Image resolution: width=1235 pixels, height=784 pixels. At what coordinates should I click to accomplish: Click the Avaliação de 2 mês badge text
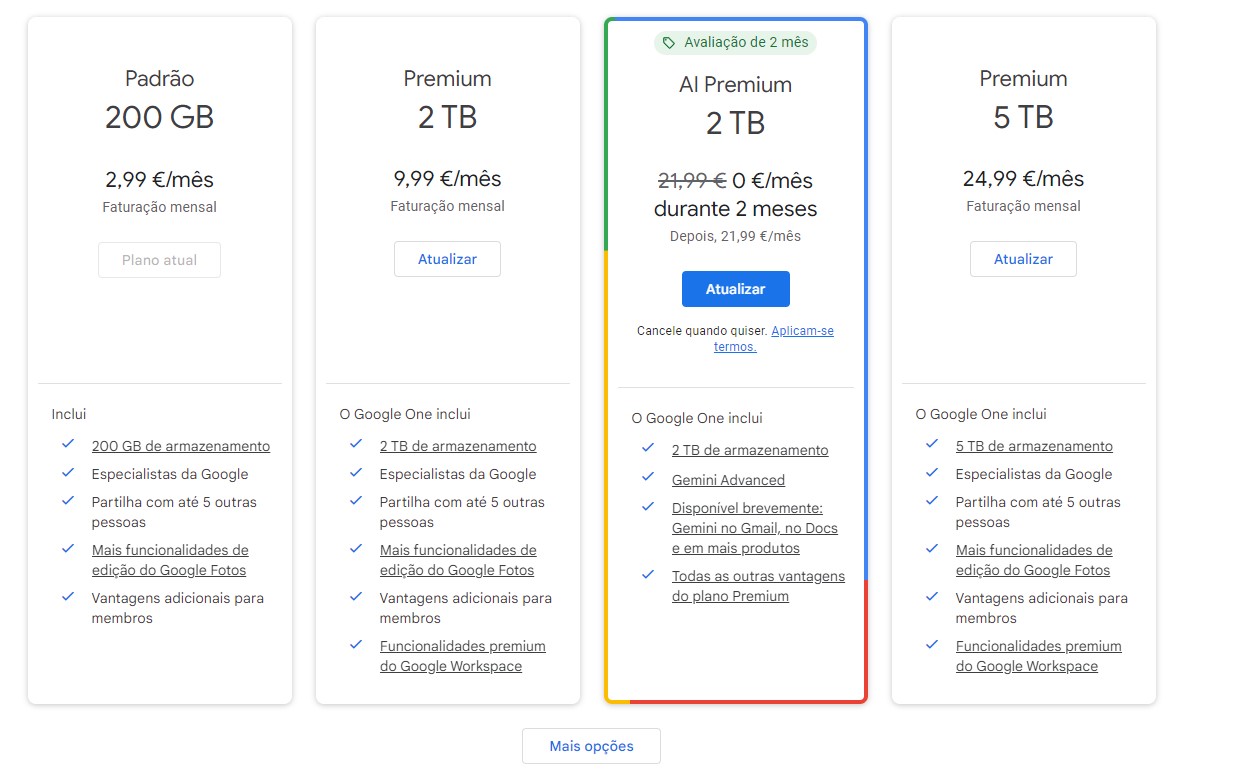[x=746, y=43]
